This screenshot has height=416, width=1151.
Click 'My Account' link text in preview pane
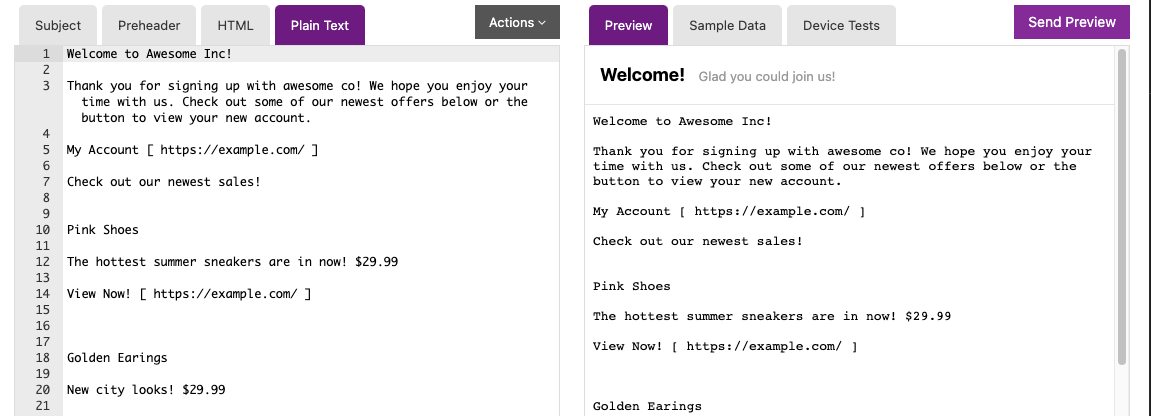[631, 211]
